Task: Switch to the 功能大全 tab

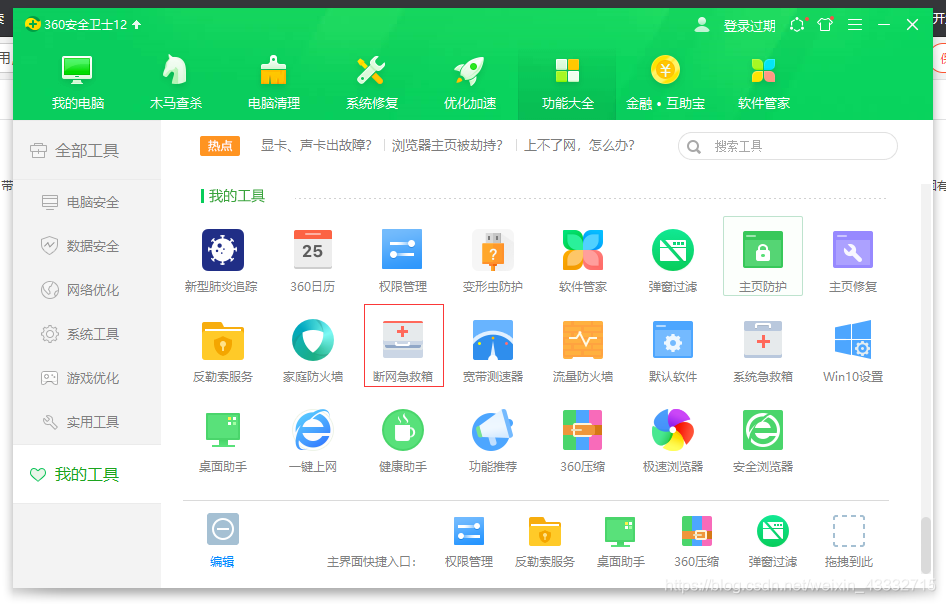Action: click(x=567, y=83)
